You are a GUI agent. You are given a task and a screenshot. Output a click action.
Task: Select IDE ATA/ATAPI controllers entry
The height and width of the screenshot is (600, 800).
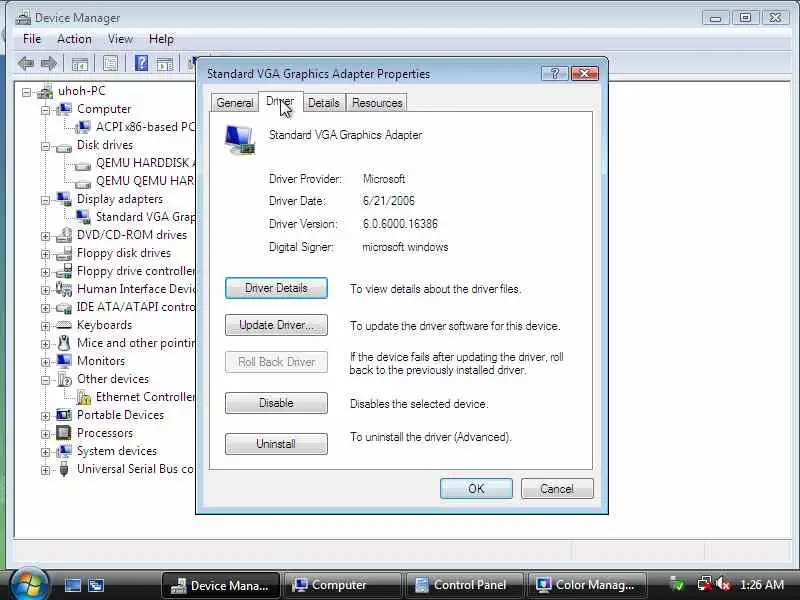coord(136,307)
